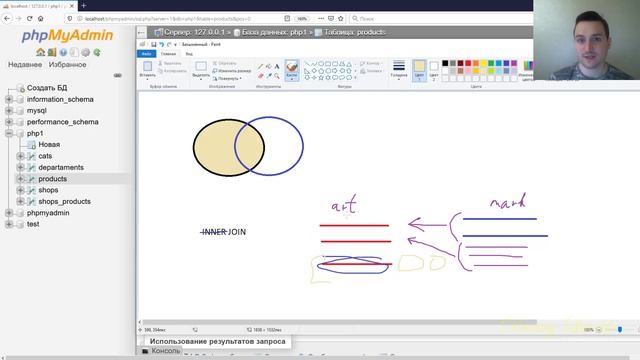Open the blue File tab in Paint
Image resolution: width=640 pixels, height=360 pixels.
pyautogui.click(x=147, y=54)
